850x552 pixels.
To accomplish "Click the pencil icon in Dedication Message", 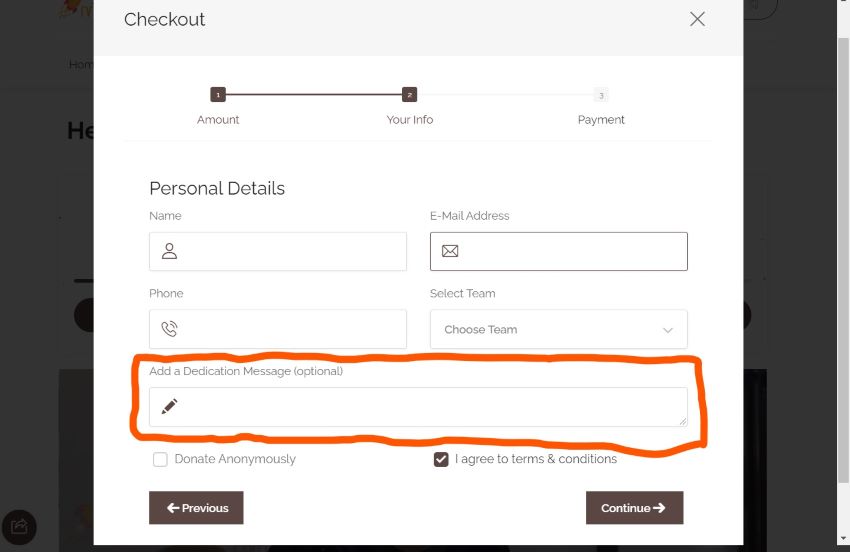I will point(169,406).
